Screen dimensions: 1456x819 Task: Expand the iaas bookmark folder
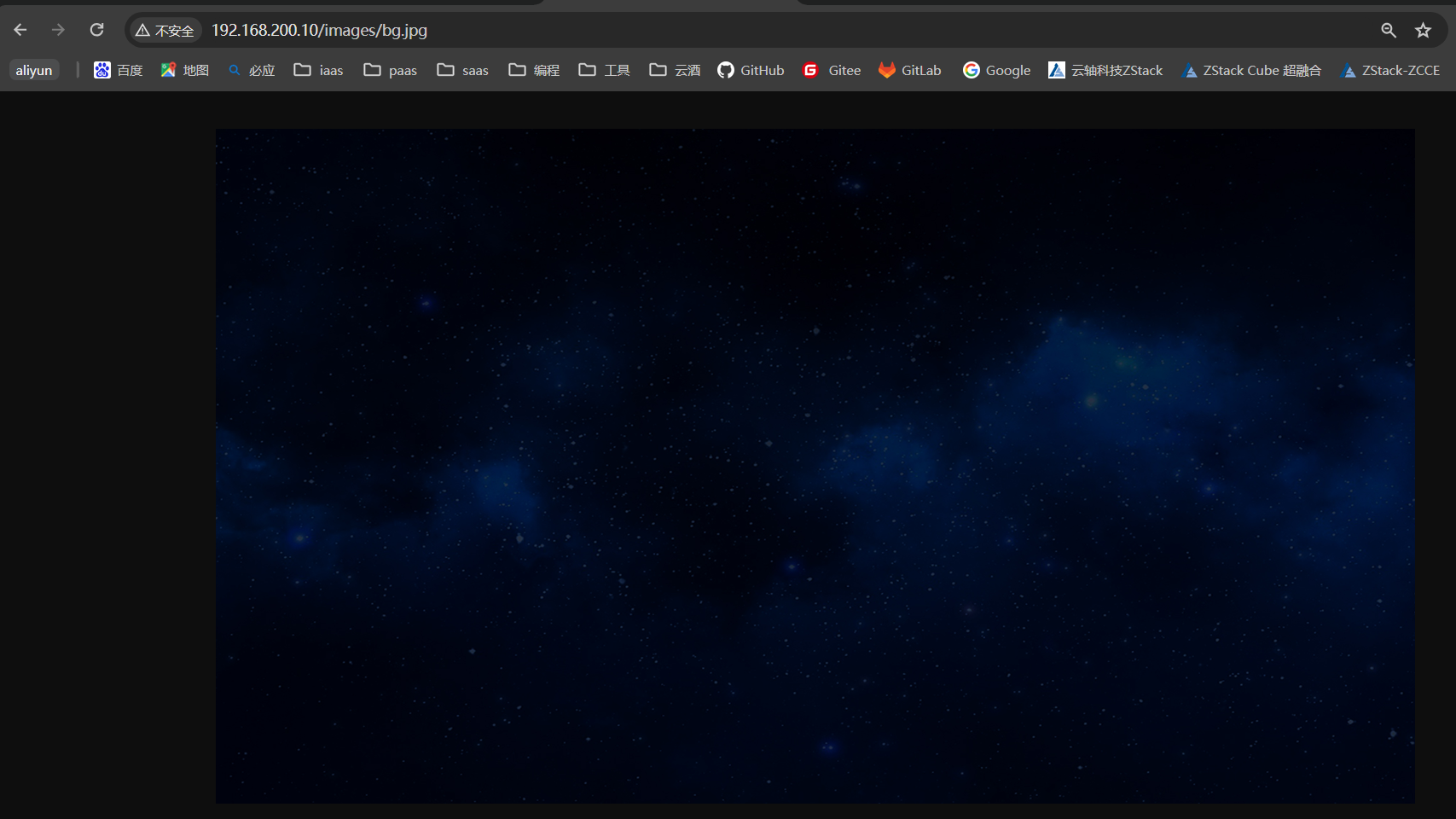pos(318,70)
